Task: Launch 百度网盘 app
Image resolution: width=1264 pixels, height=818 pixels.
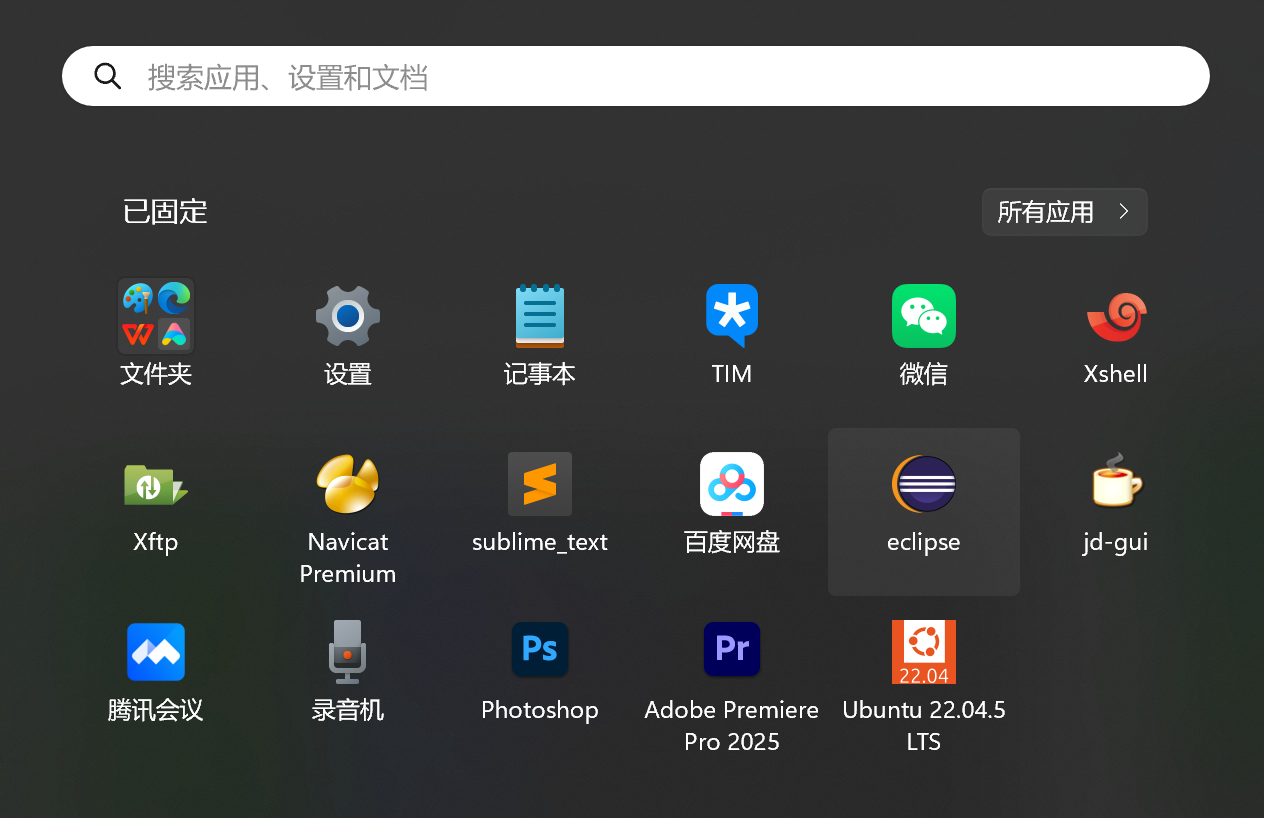Action: pos(732,484)
